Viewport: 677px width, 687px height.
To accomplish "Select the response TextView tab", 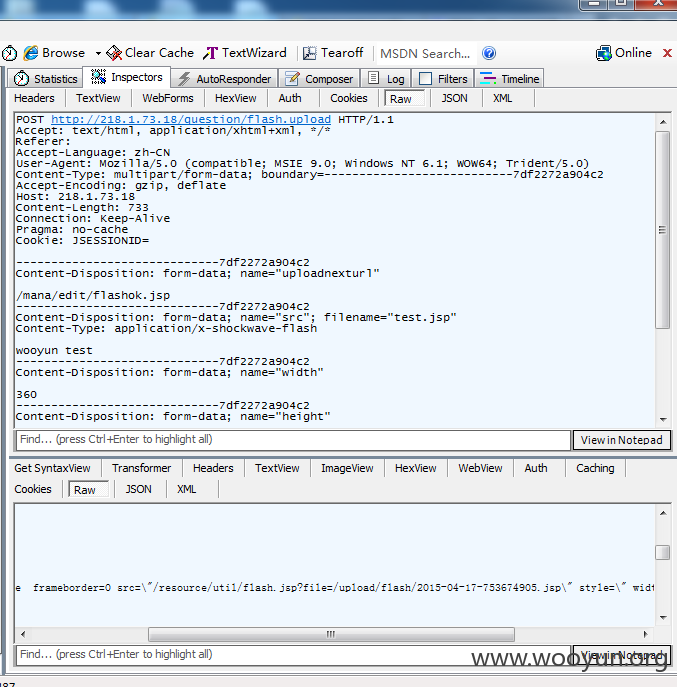I will point(277,468).
